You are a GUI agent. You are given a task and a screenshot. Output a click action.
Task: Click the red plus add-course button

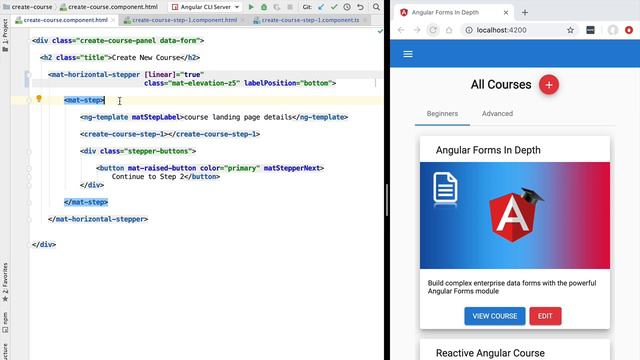[549, 84]
